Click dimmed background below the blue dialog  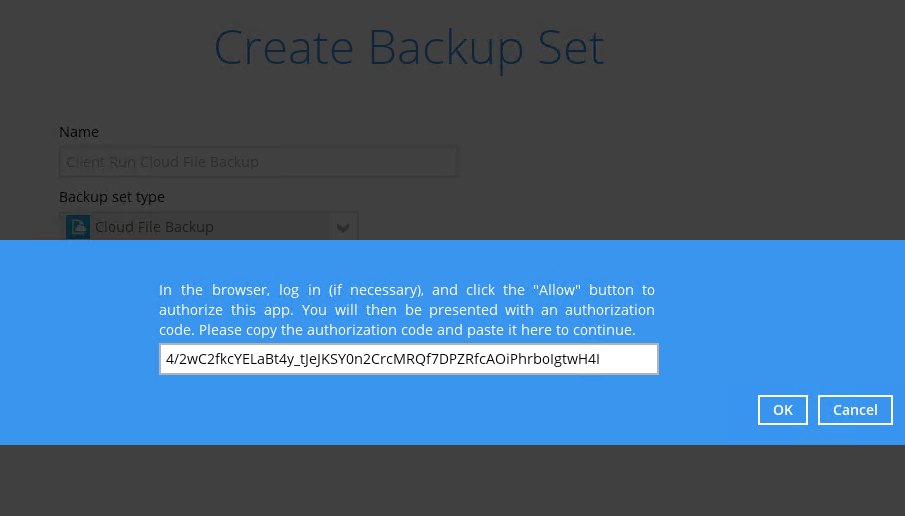452,480
